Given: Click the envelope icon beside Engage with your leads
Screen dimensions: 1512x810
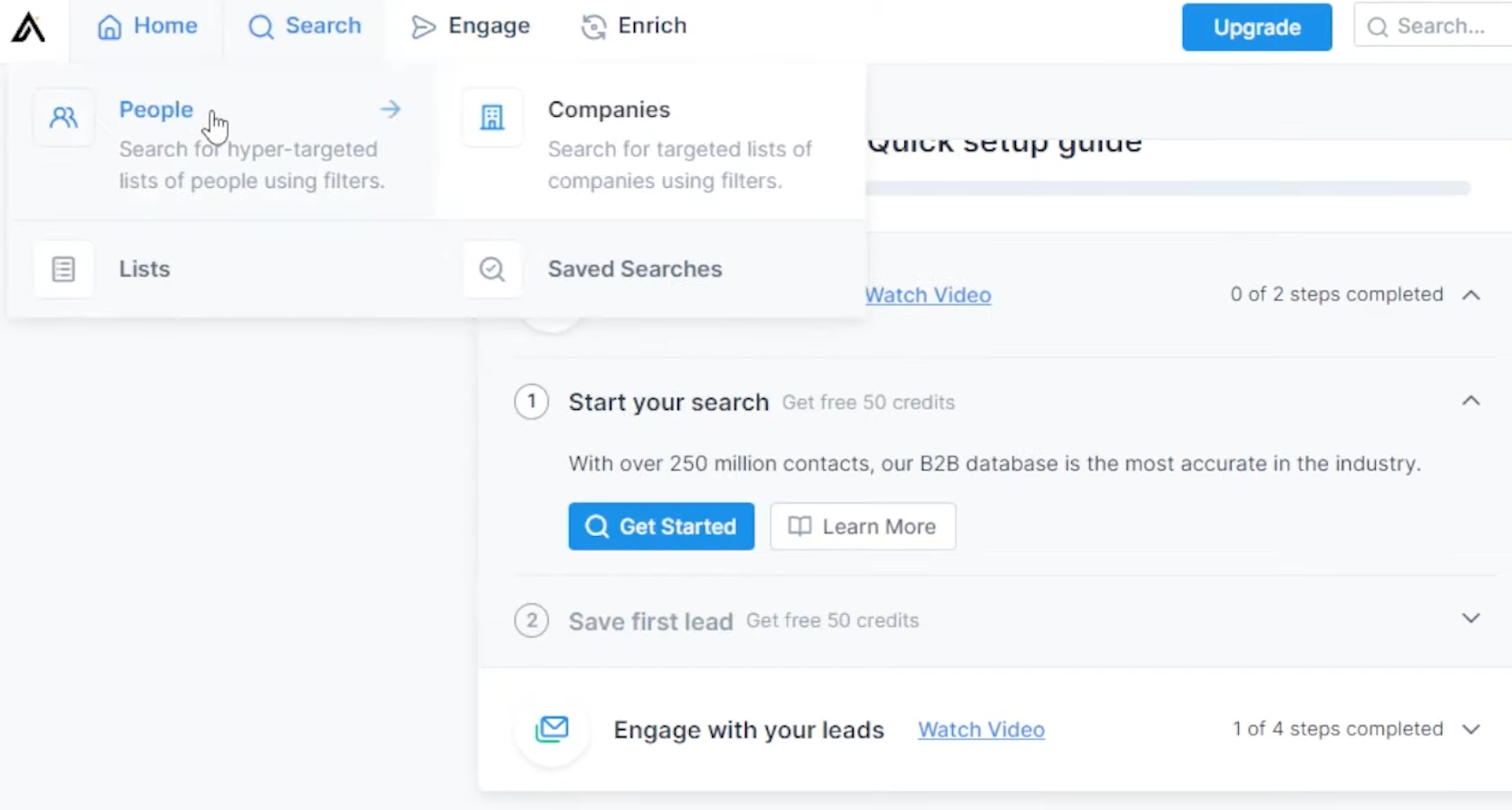Looking at the screenshot, I should coord(551,729).
